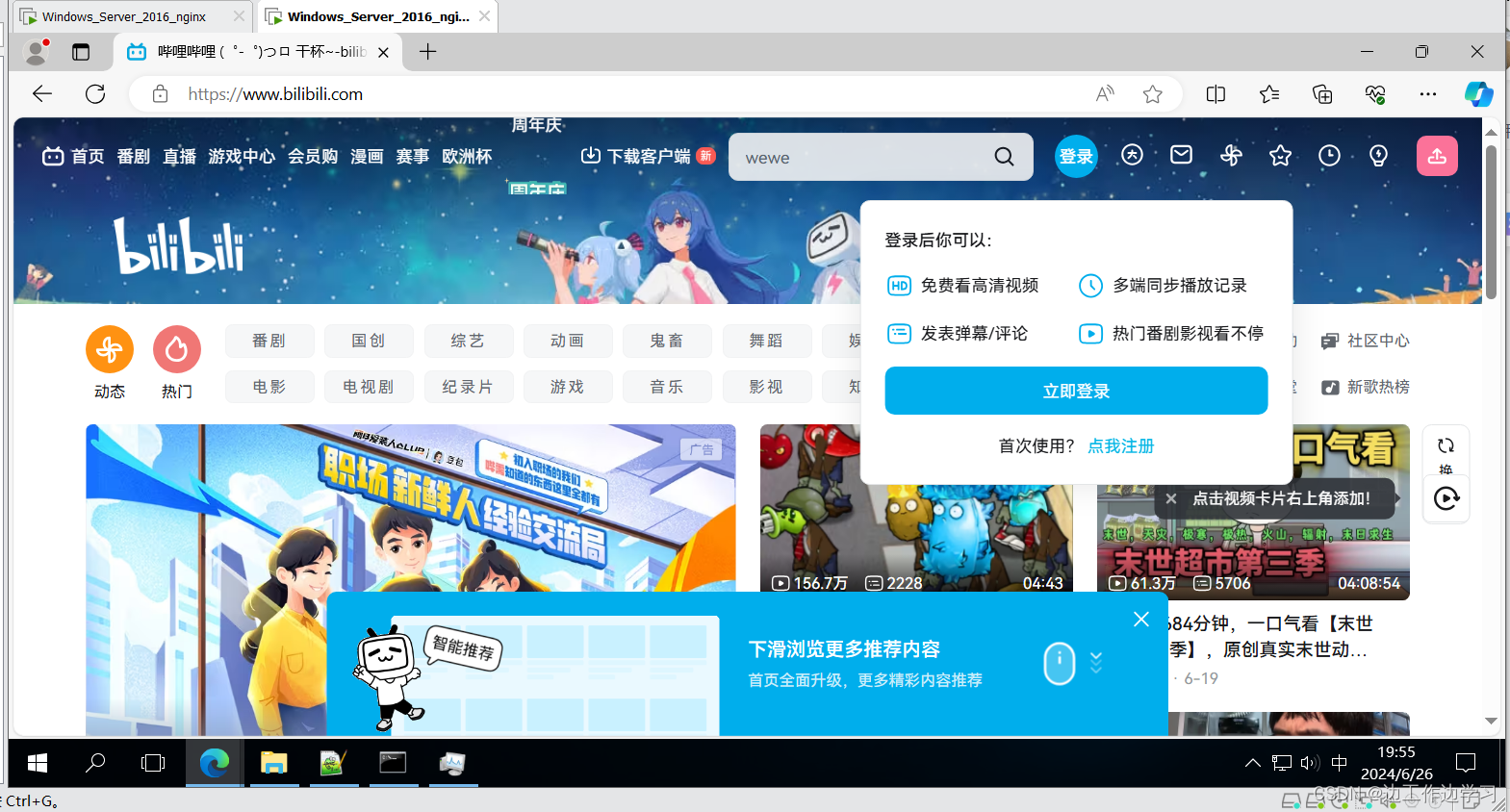The height and width of the screenshot is (812, 1510).
Task: Click the Bilibili search input field
Action: (861, 157)
